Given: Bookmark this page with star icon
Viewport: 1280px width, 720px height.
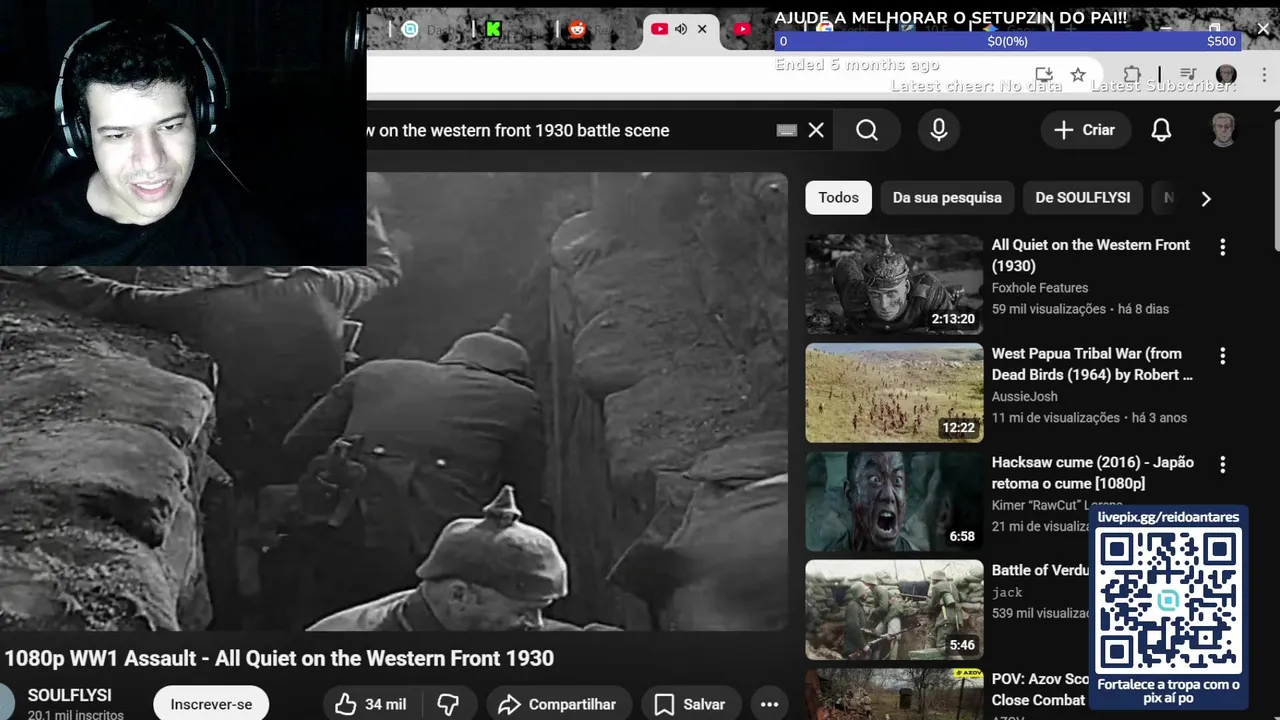Looking at the screenshot, I should (x=1078, y=75).
